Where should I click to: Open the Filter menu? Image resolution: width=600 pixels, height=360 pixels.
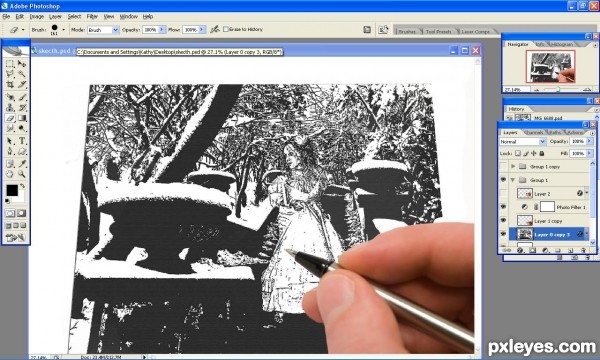pyautogui.click(x=92, y=16)
